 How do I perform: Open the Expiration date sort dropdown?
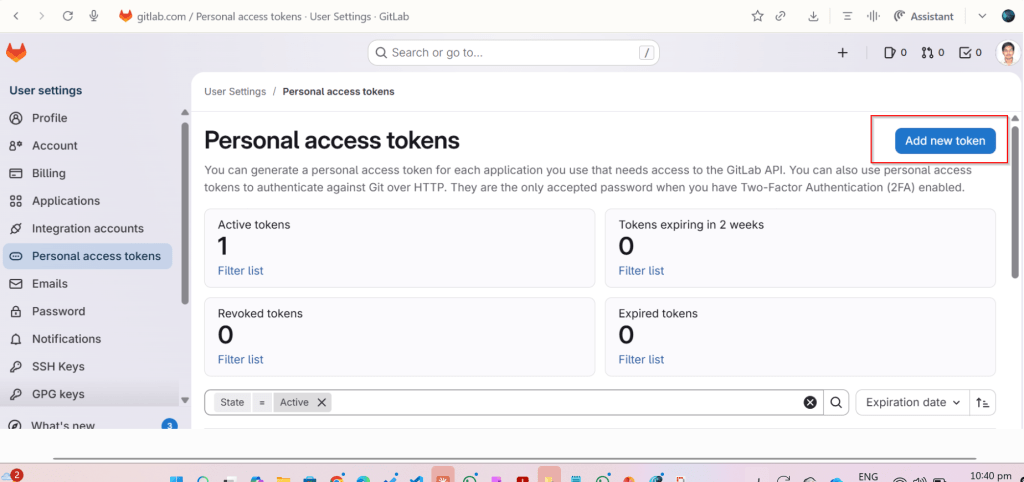pos(913,402)
